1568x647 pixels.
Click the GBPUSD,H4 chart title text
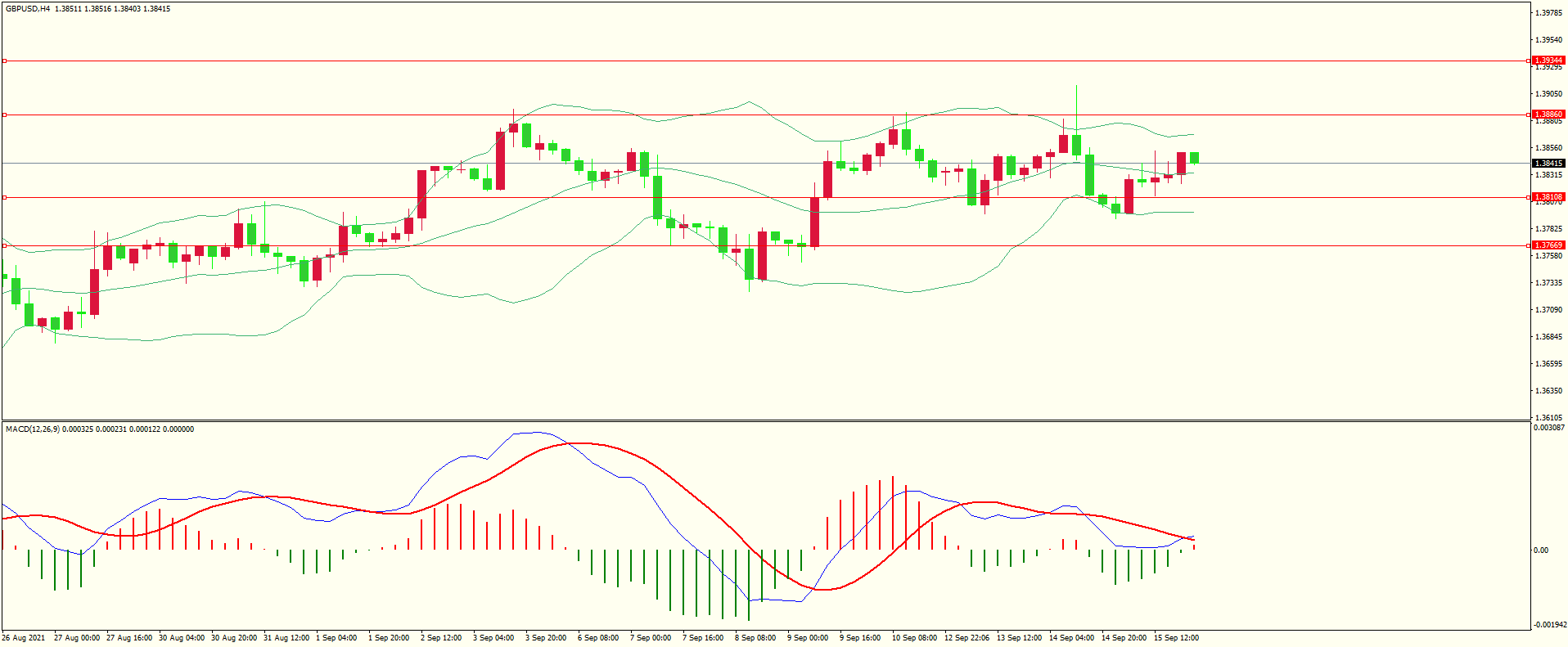pos(28,9)
